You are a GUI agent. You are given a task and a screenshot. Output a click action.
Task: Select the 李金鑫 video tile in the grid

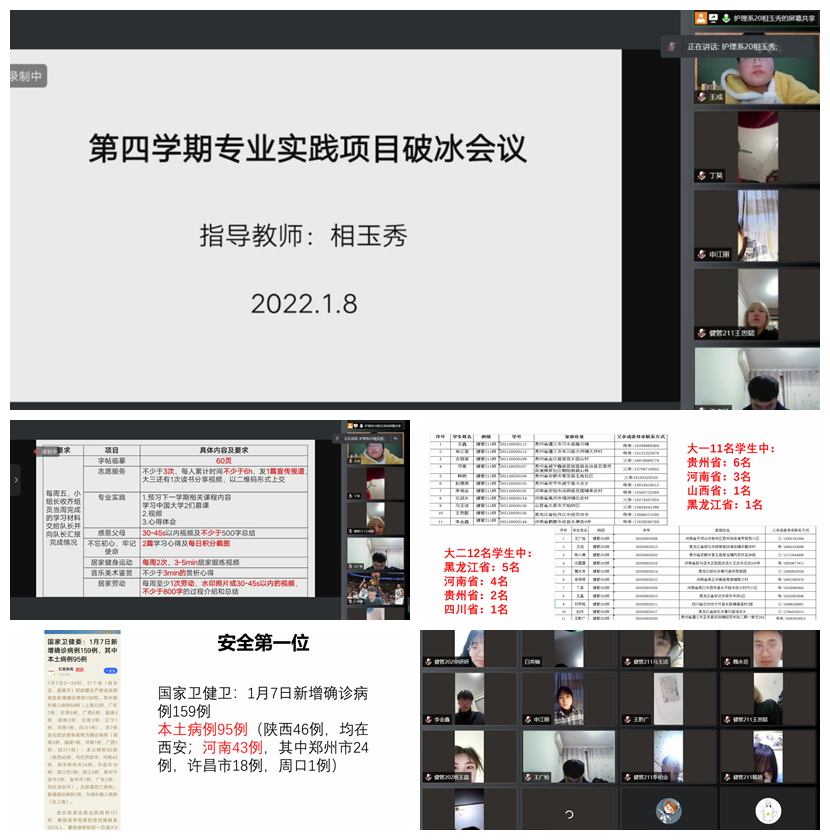click(468, 700)
